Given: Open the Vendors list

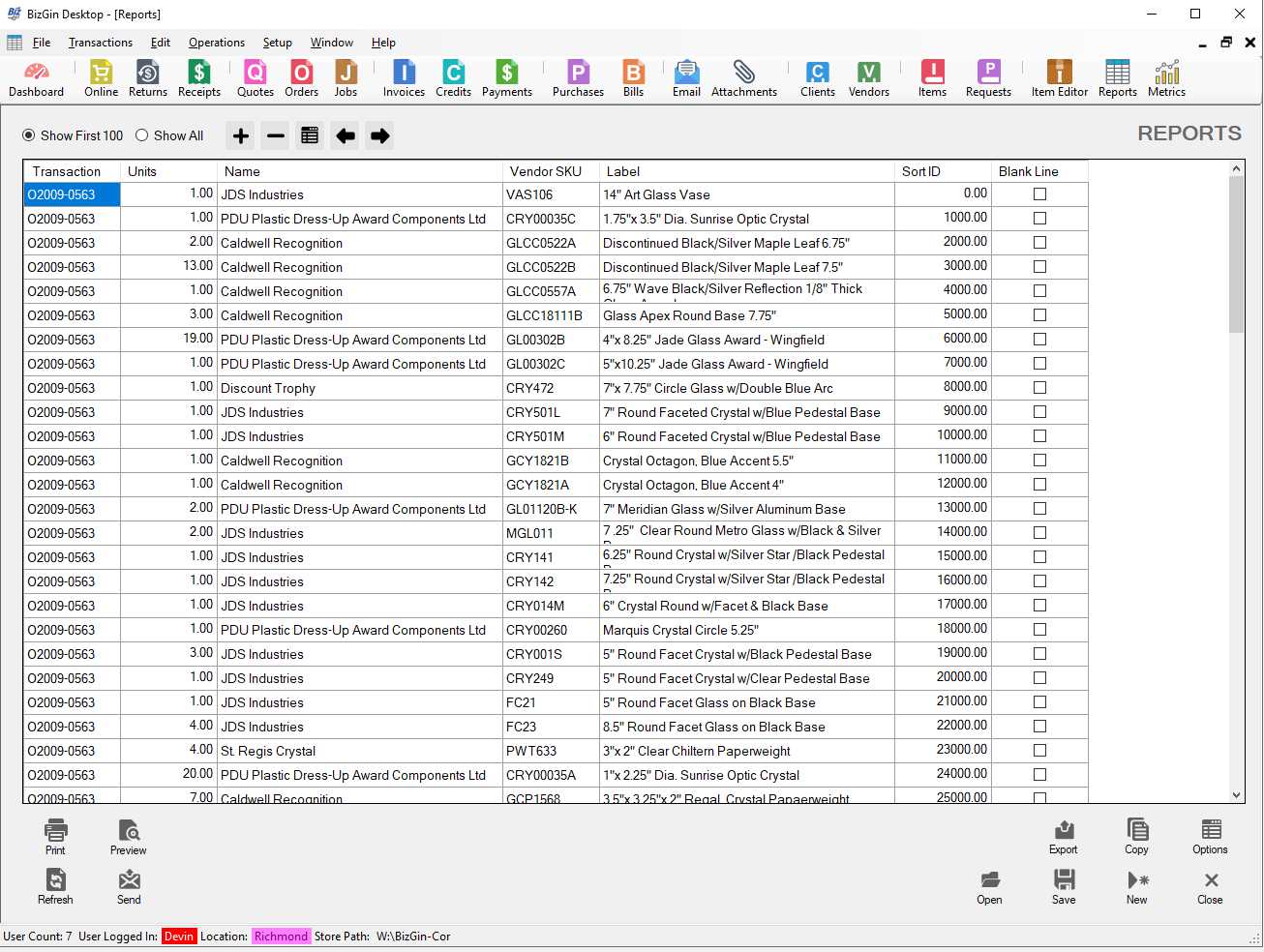Looking at the screenshot, I should point(868,77).
